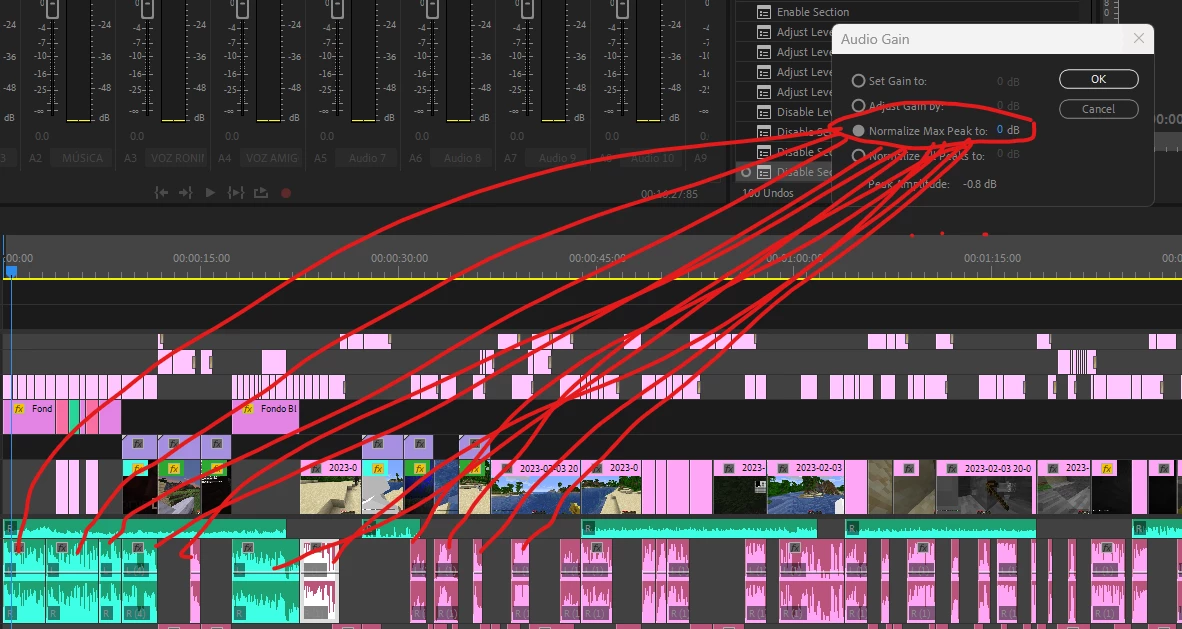The height and width of the screenshot is (629, 1182).
Task: Click the 0.0 volume value above MÚSICA
Action: point(41,137)
